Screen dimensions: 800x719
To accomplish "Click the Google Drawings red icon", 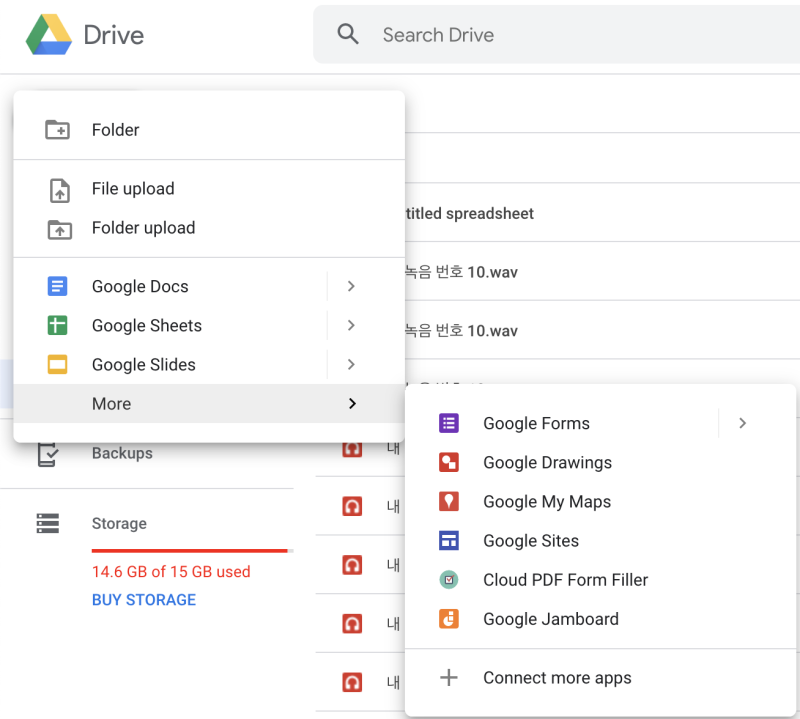I will 449,462.
